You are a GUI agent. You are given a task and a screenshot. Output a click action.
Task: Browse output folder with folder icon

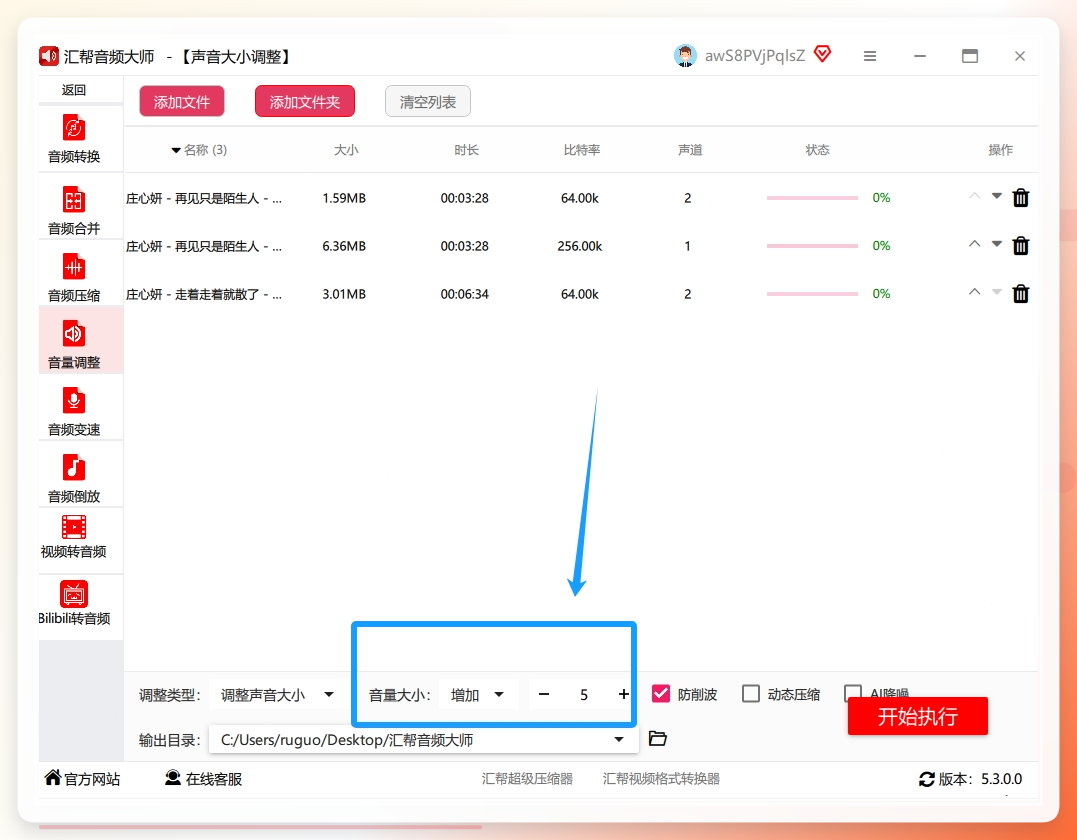[658, 738]
